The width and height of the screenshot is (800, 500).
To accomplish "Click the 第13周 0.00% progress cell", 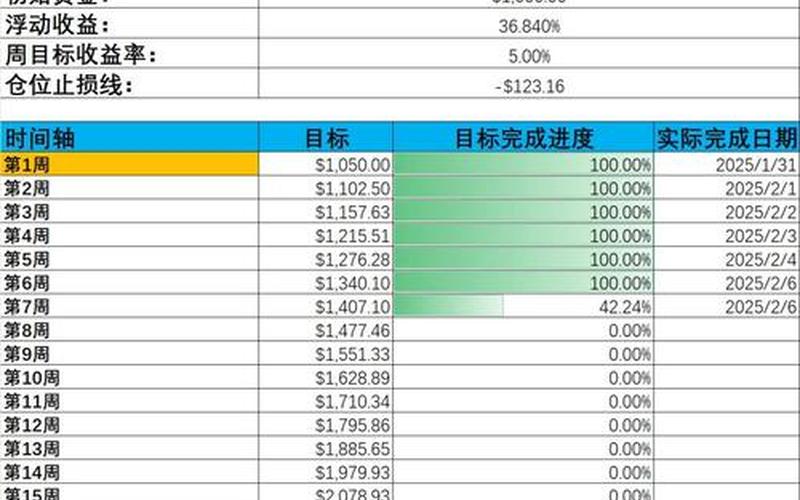I will (523, 448).
